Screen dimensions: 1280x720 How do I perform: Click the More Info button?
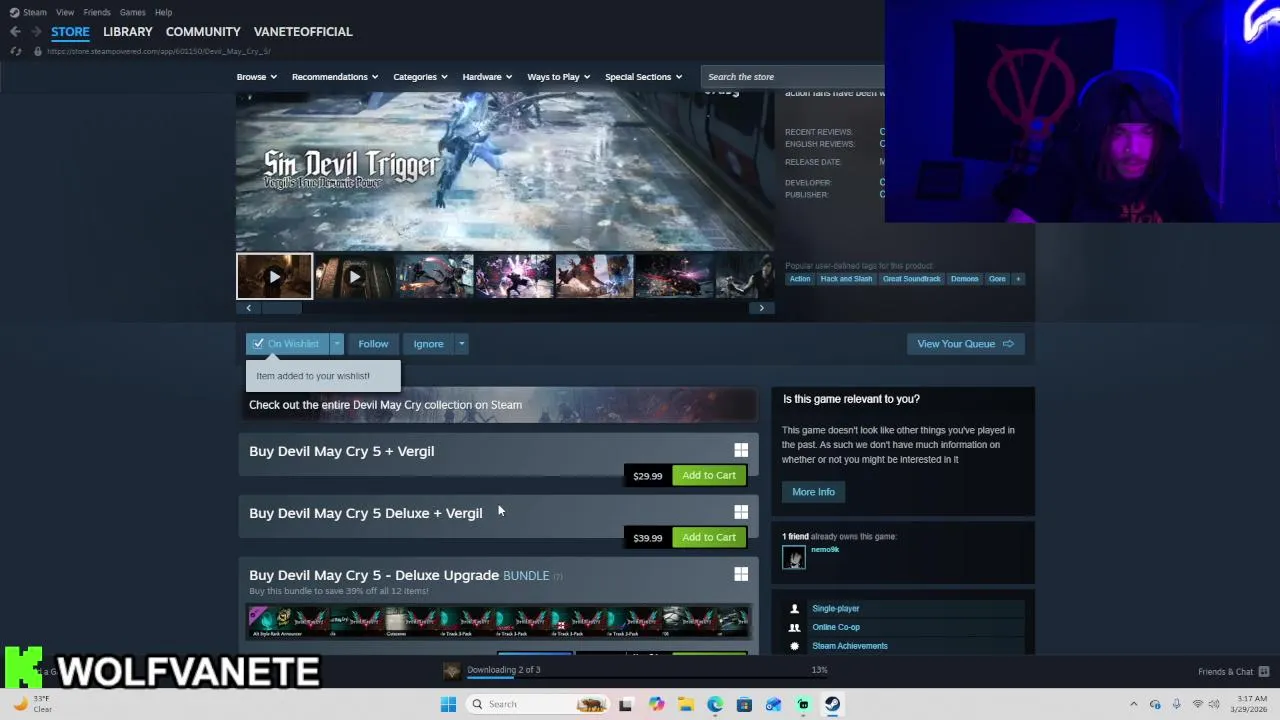[813, 492]
